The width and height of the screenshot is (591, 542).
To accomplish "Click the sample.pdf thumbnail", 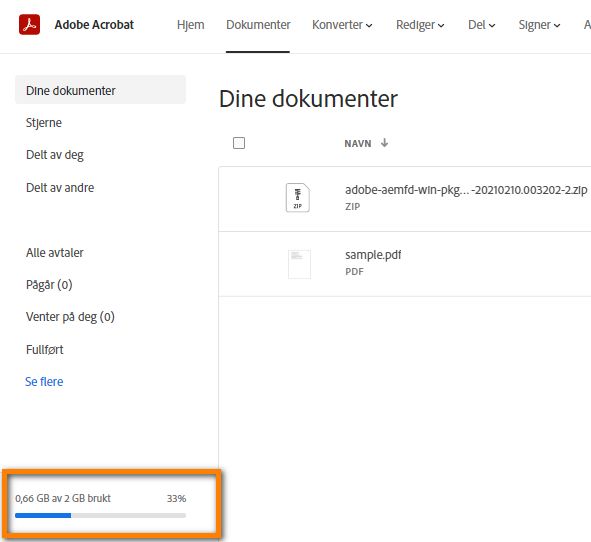I will click(x=299, y=264).
